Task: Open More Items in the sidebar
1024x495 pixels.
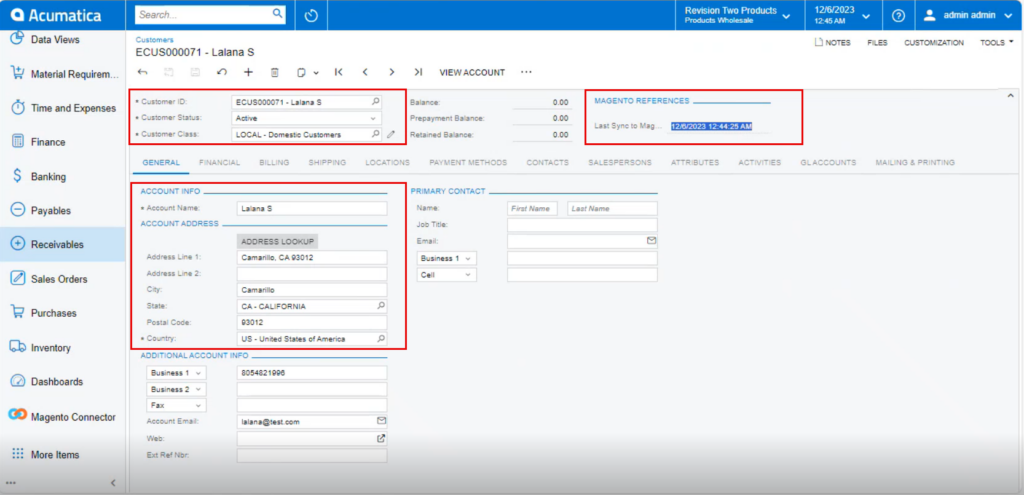Action: [63, 455]
